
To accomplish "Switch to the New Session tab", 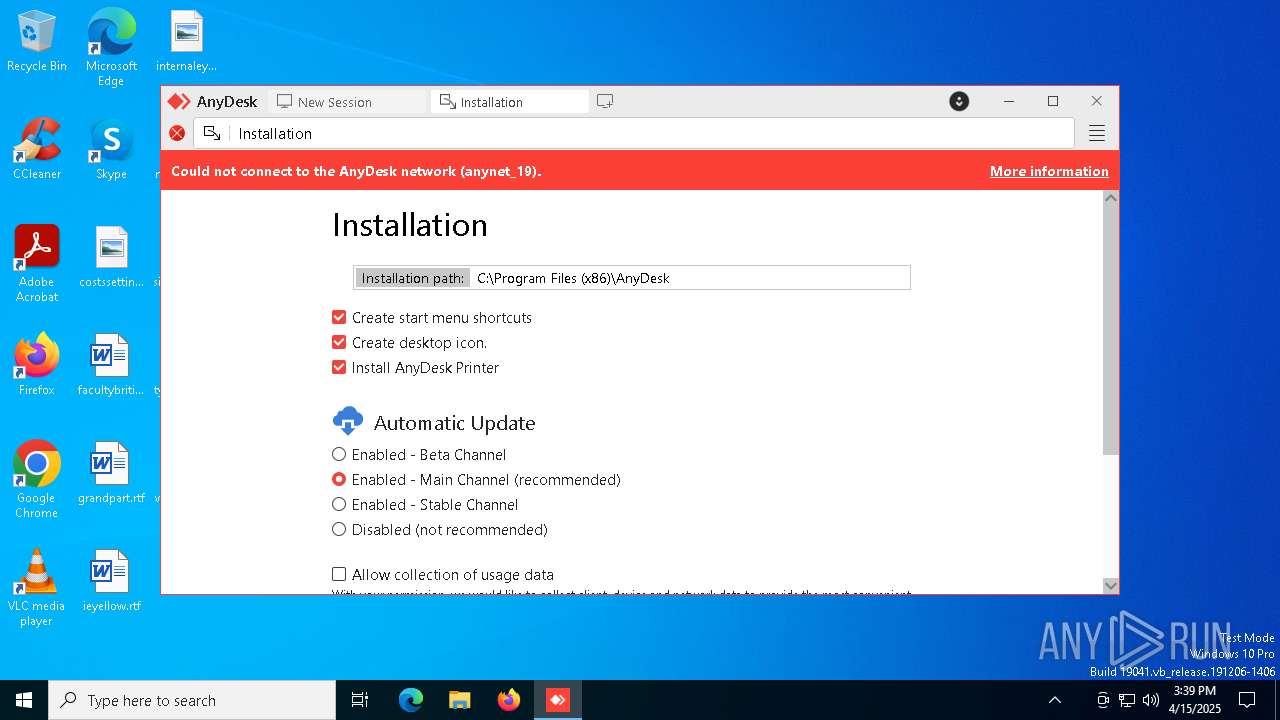I will pos(347,102).
